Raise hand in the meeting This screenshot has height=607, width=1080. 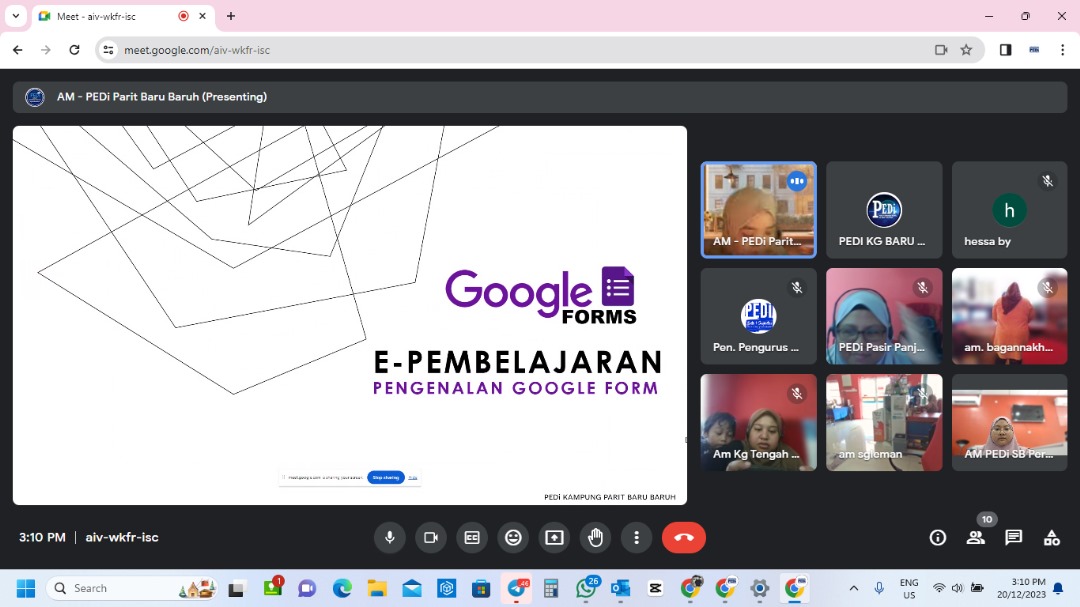tap(596, 538)
